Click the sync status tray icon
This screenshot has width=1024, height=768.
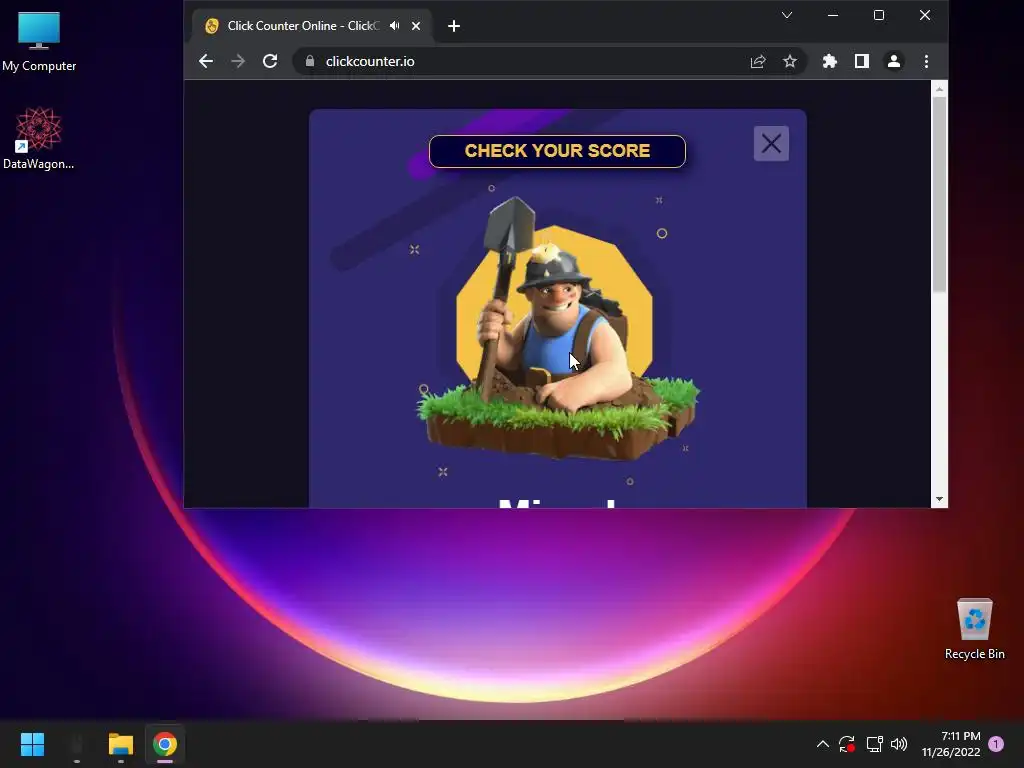click(847, 744)
